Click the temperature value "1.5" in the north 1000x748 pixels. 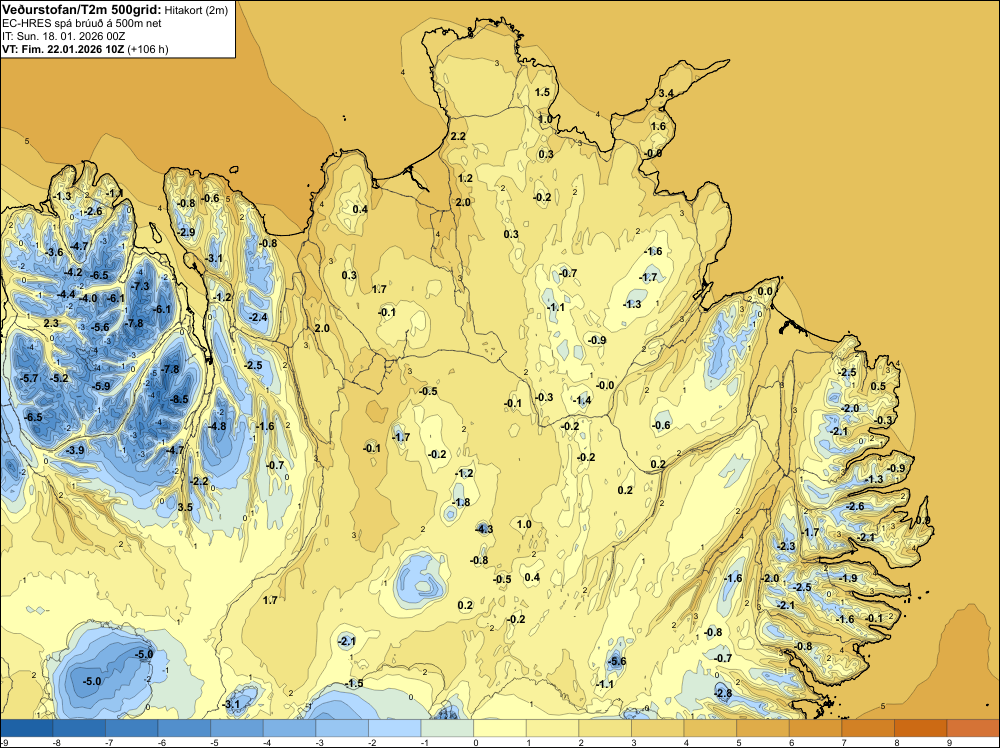[542, 92]
